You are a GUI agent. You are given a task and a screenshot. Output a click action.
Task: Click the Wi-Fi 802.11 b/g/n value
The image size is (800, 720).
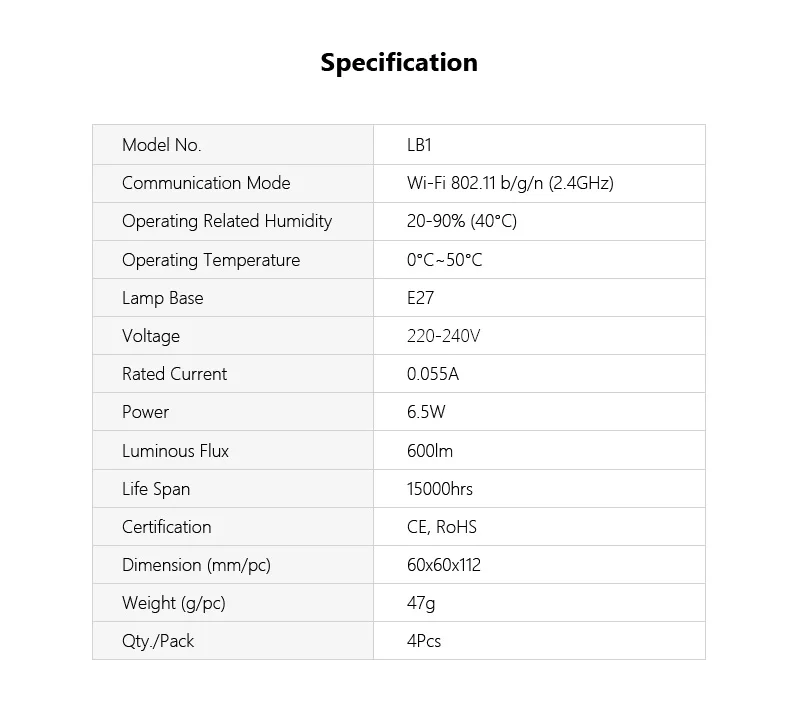pyautogui.click(x=510, y=183)
